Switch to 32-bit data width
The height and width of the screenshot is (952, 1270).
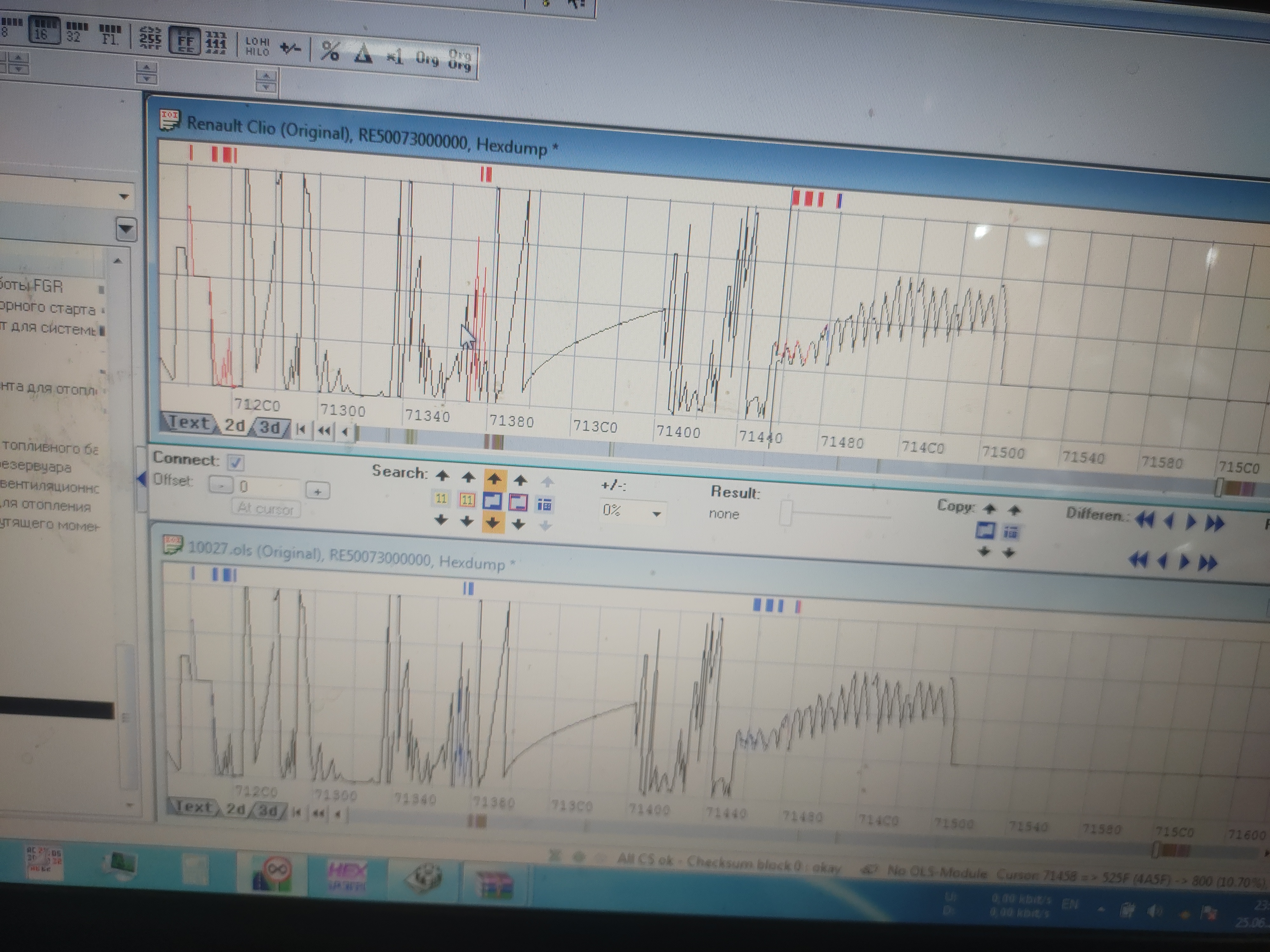point(77,32)
